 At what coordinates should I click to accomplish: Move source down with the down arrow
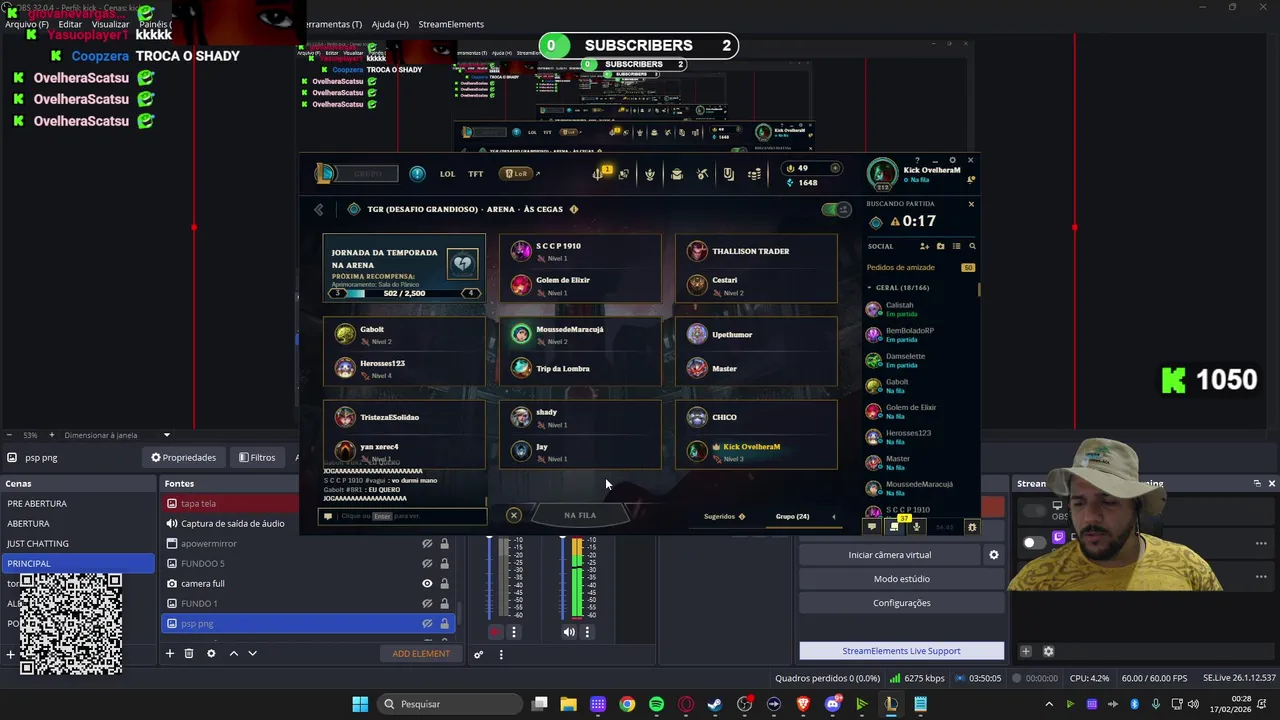click(253, 654)
